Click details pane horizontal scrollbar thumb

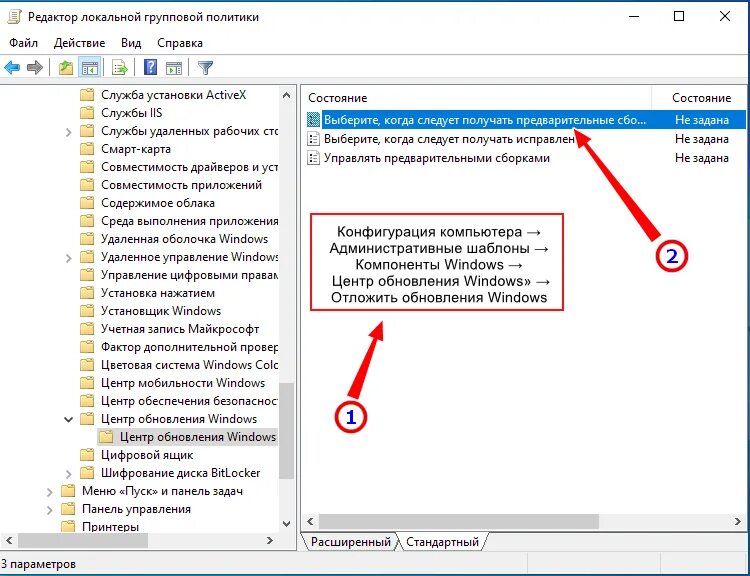tap(459, 521)
